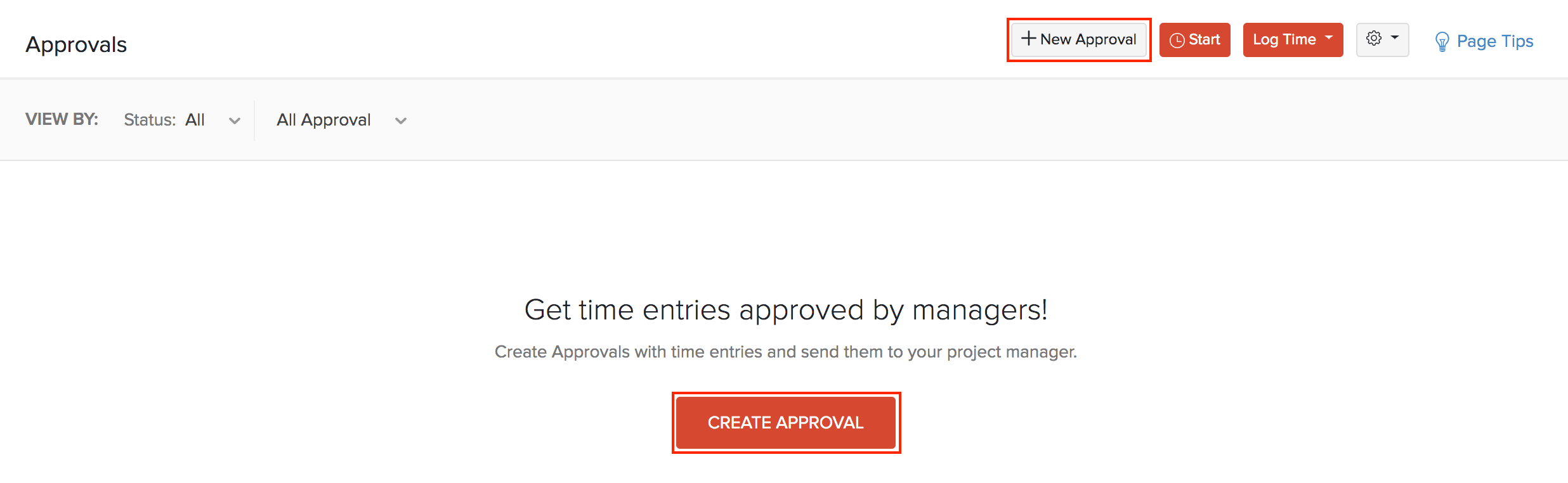The width and height of the screenshot is (1568, 483).
Task: Click the timer icon to begin tracking time
Action: coord(1178,39)
